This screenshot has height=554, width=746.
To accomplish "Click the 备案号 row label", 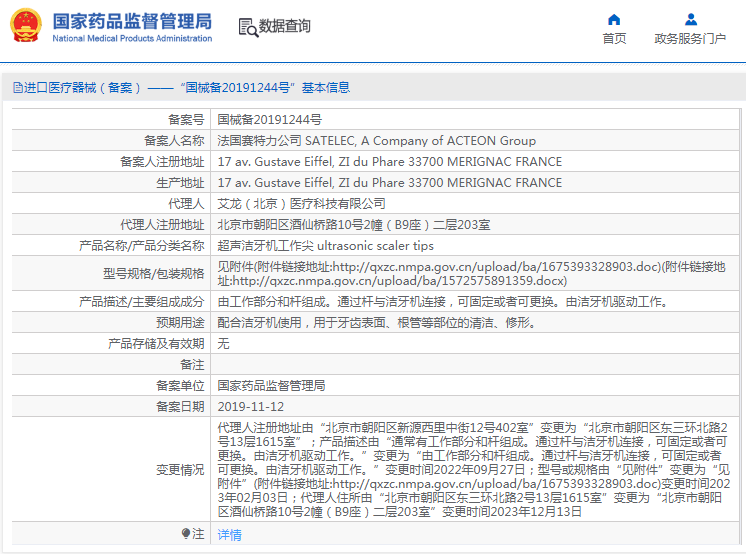I will pyautogui.click(x=186, y=120).
